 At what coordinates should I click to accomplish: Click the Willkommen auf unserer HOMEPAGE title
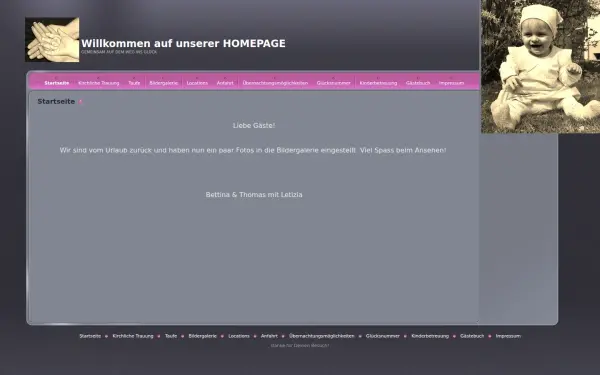[x=183, y=43]
